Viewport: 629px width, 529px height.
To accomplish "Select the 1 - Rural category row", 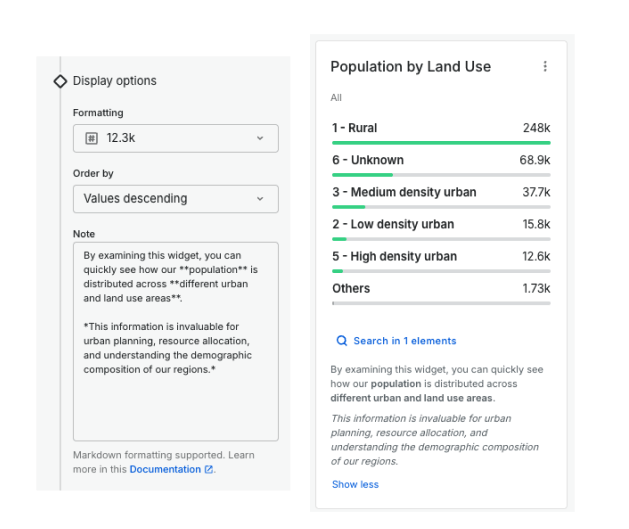I will point(440,128).
